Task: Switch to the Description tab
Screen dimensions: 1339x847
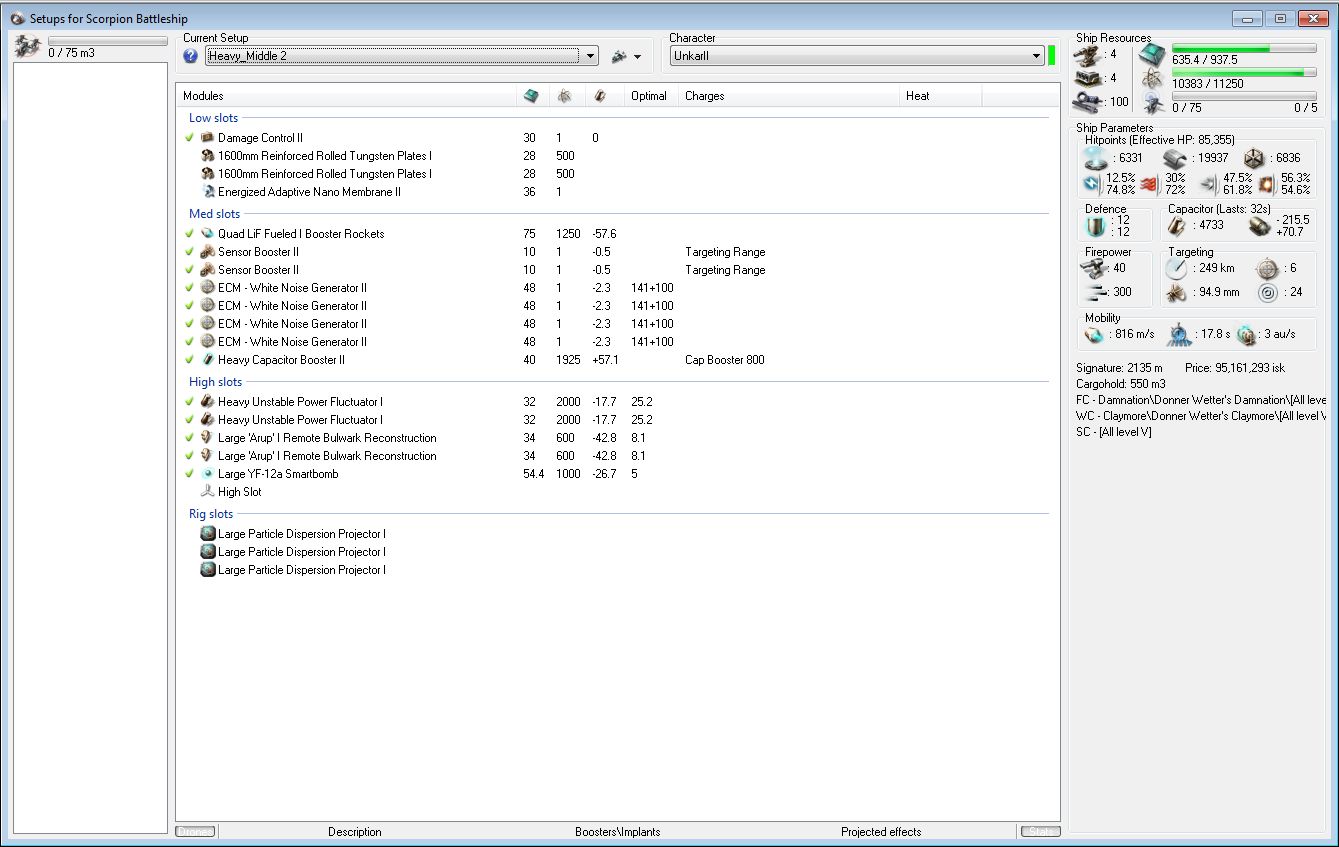Action: [355, 832]
